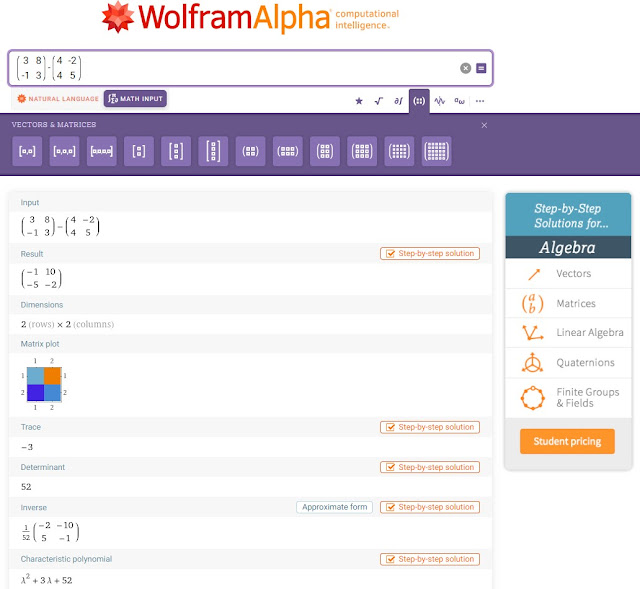Click the orange cell in matrix plot
The height and width of the screenshot is (589, 640).
tap(52, 376)
